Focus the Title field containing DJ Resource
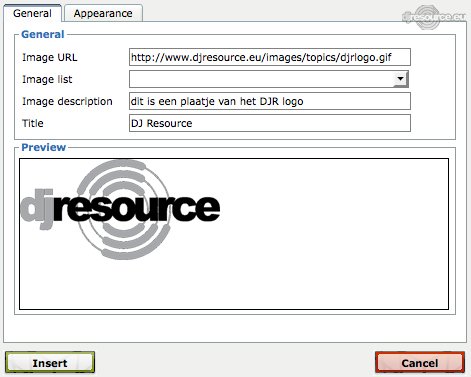The image size is (471, 377). coord(270,123)
